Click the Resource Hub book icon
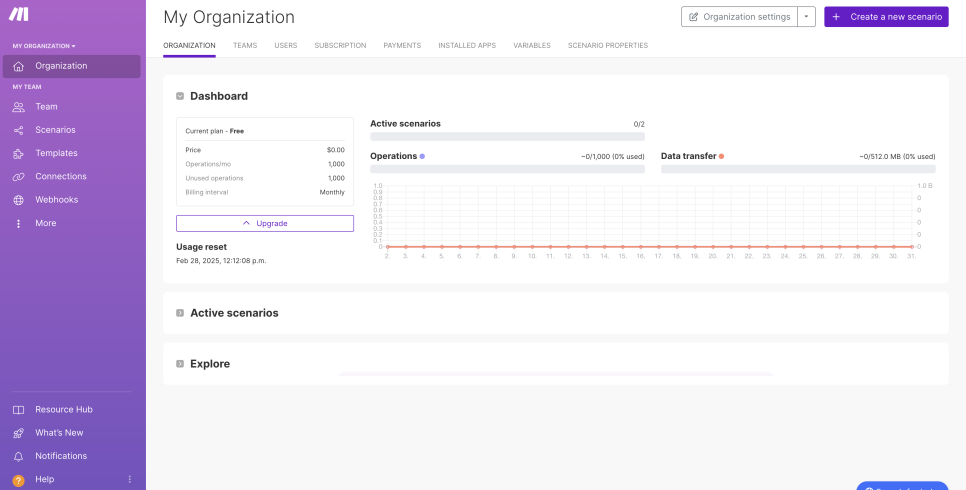966x490 pixels. tap(18, 410)
